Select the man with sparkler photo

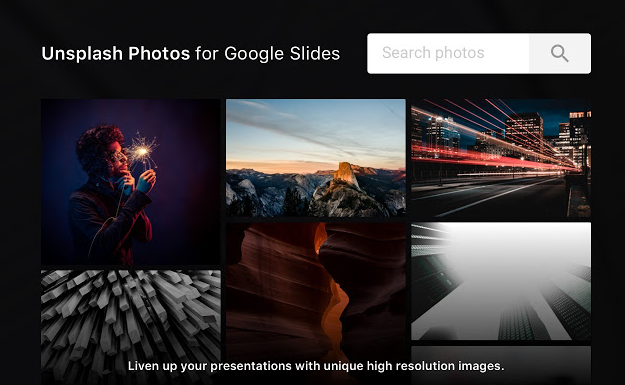click(x=130, y=182)
